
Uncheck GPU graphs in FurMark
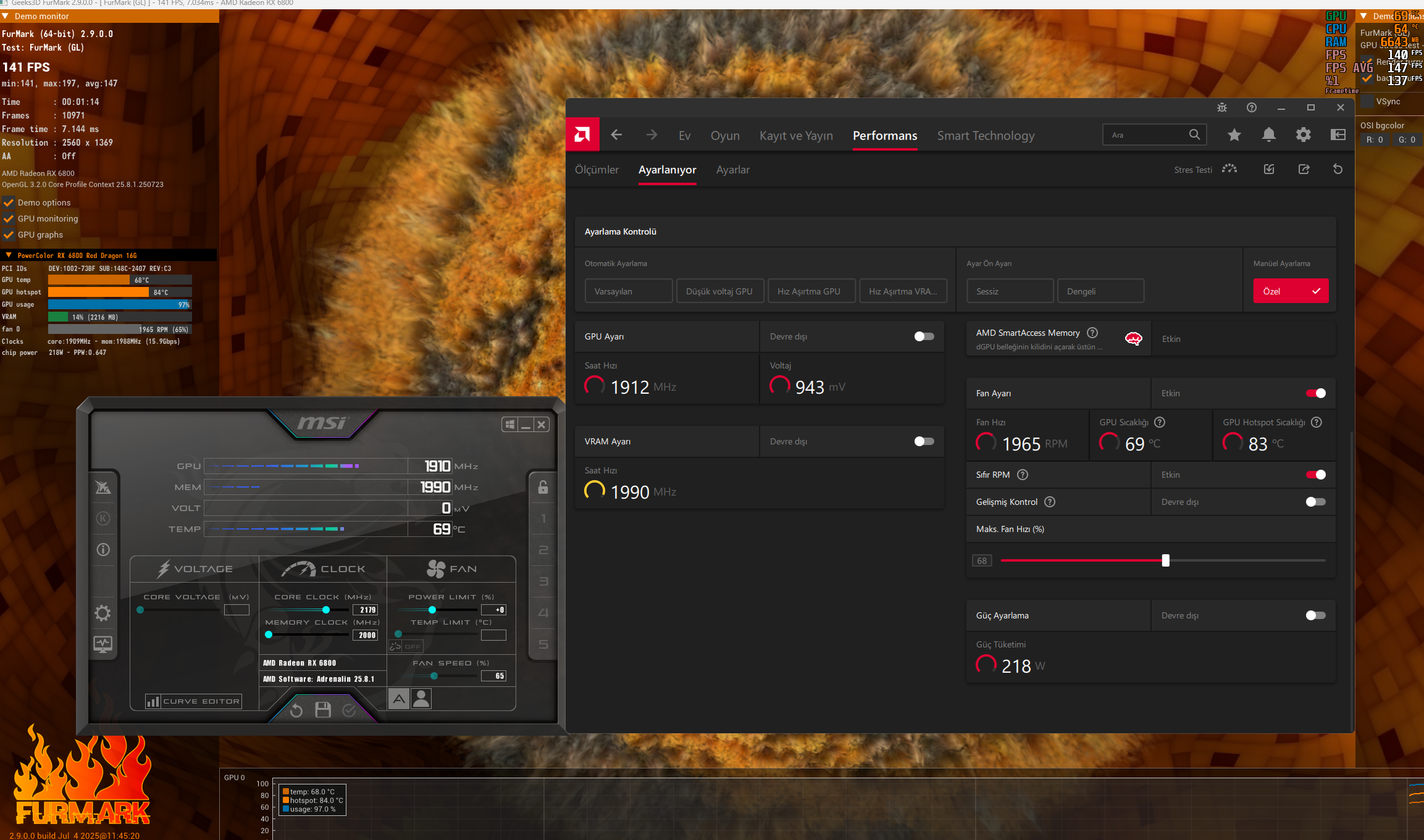(x=9, y=235)
